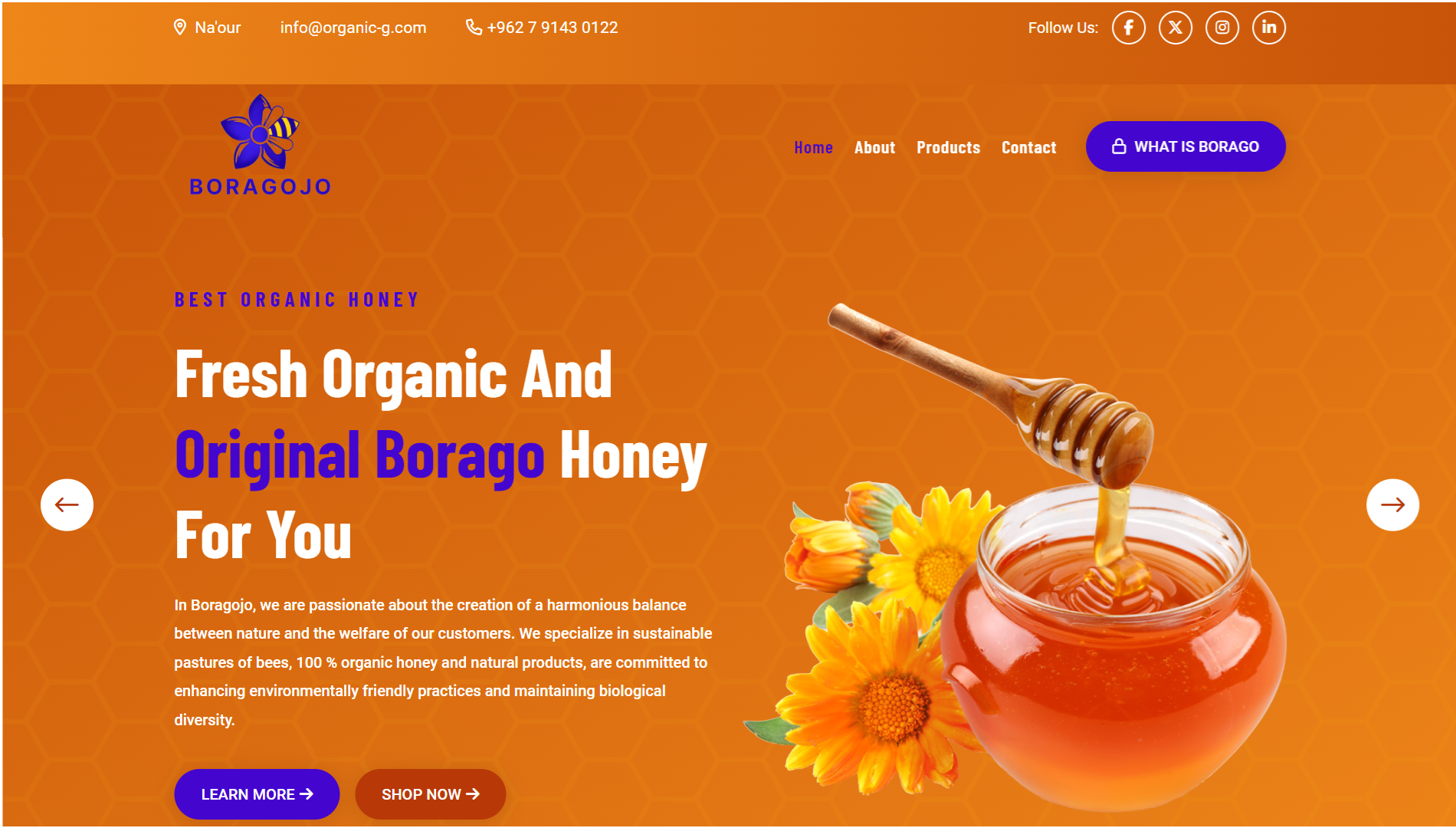Viewport: 1456px width, 828px height.
Task: Click the location pin icon beside Na'our
Action: (180, 28)
